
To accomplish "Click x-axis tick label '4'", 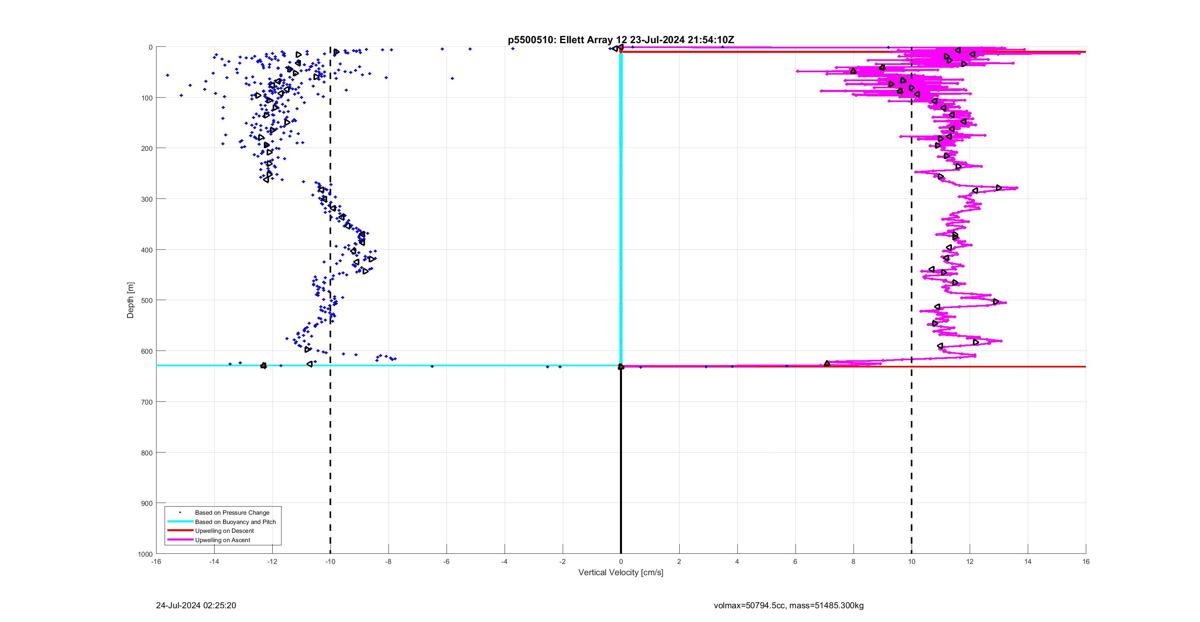I will [x=737, y=561].
